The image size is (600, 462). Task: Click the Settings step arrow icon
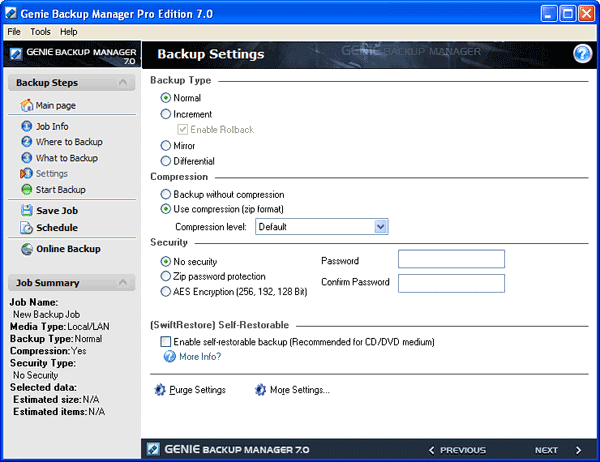26,173
